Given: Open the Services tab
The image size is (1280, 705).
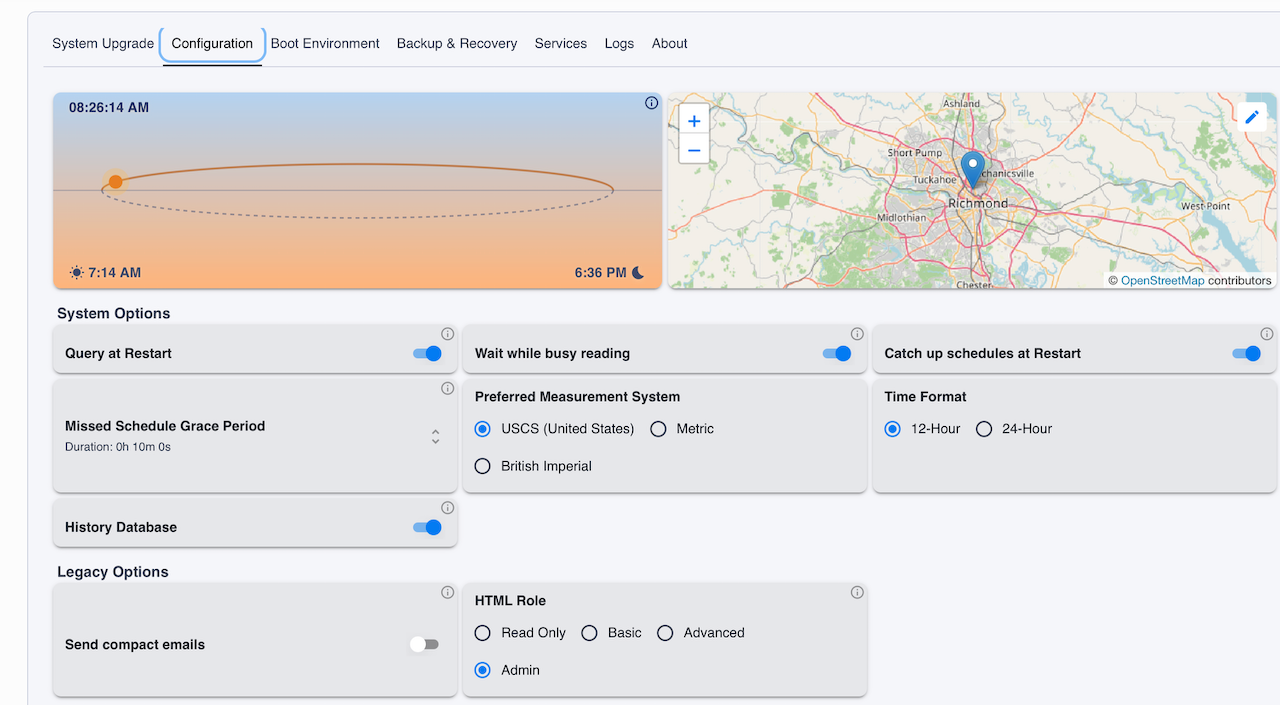Looking at the screenshot, I should [x=561, y=44].
